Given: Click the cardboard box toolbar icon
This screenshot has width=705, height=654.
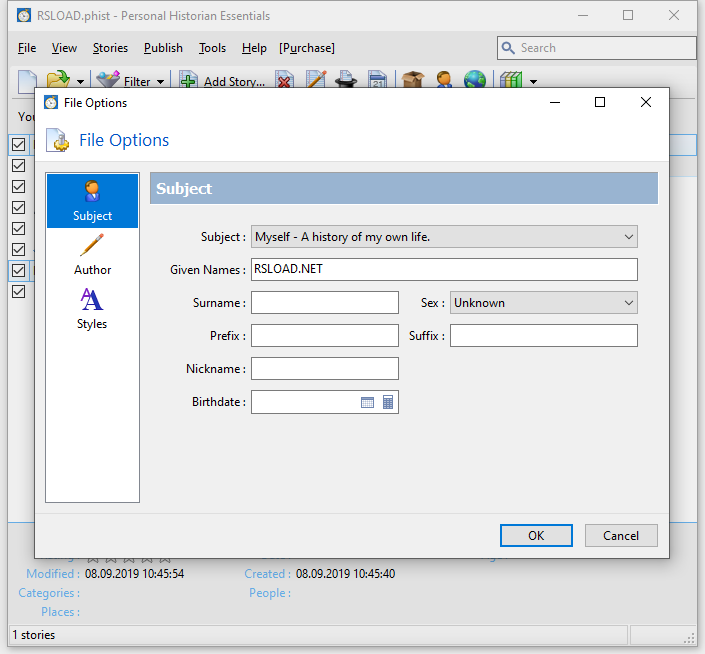Looking at the screenshot, I should click(x=413, y=80).
